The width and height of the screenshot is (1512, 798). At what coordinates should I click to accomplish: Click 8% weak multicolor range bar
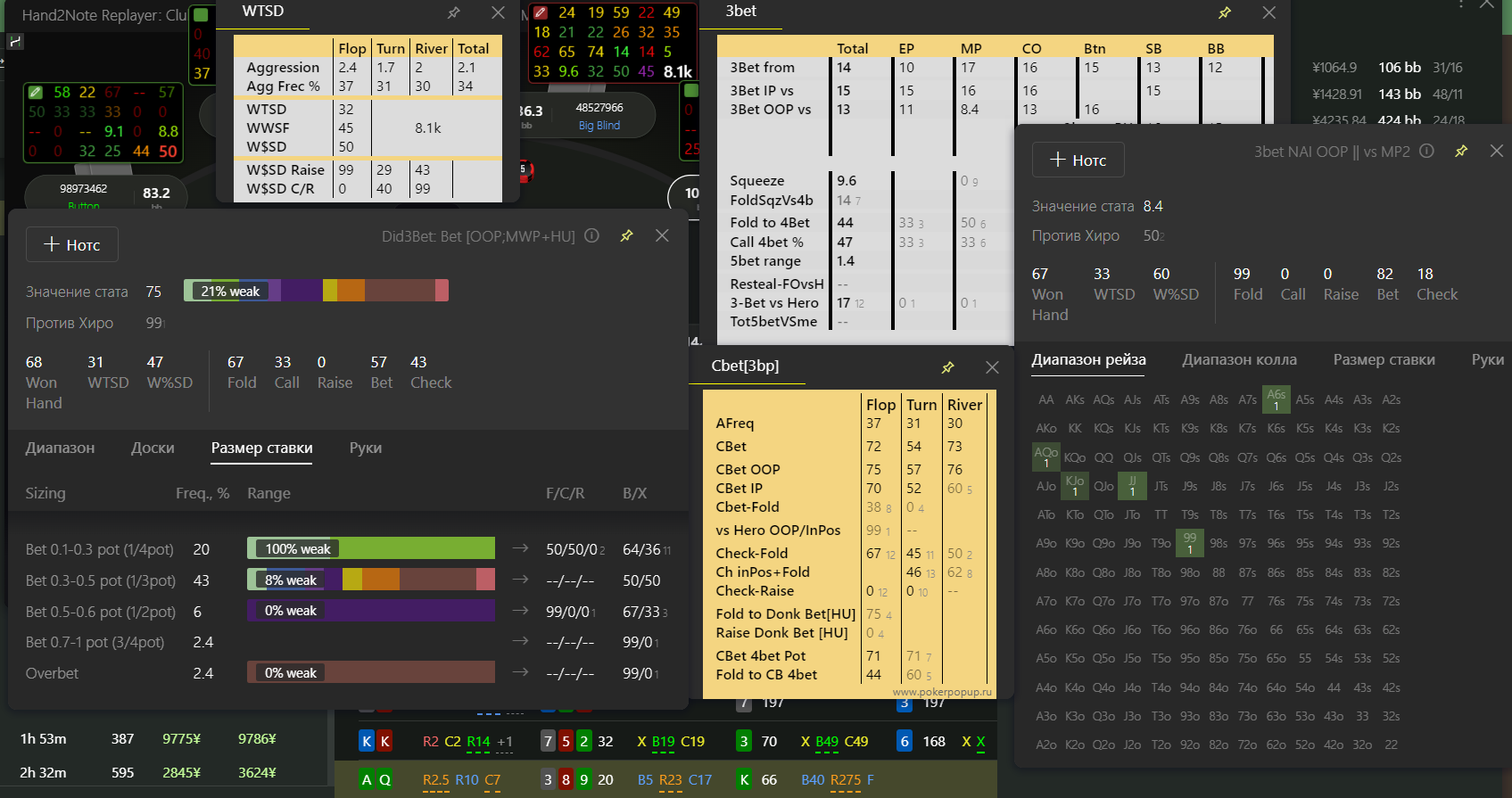(371, 580)
